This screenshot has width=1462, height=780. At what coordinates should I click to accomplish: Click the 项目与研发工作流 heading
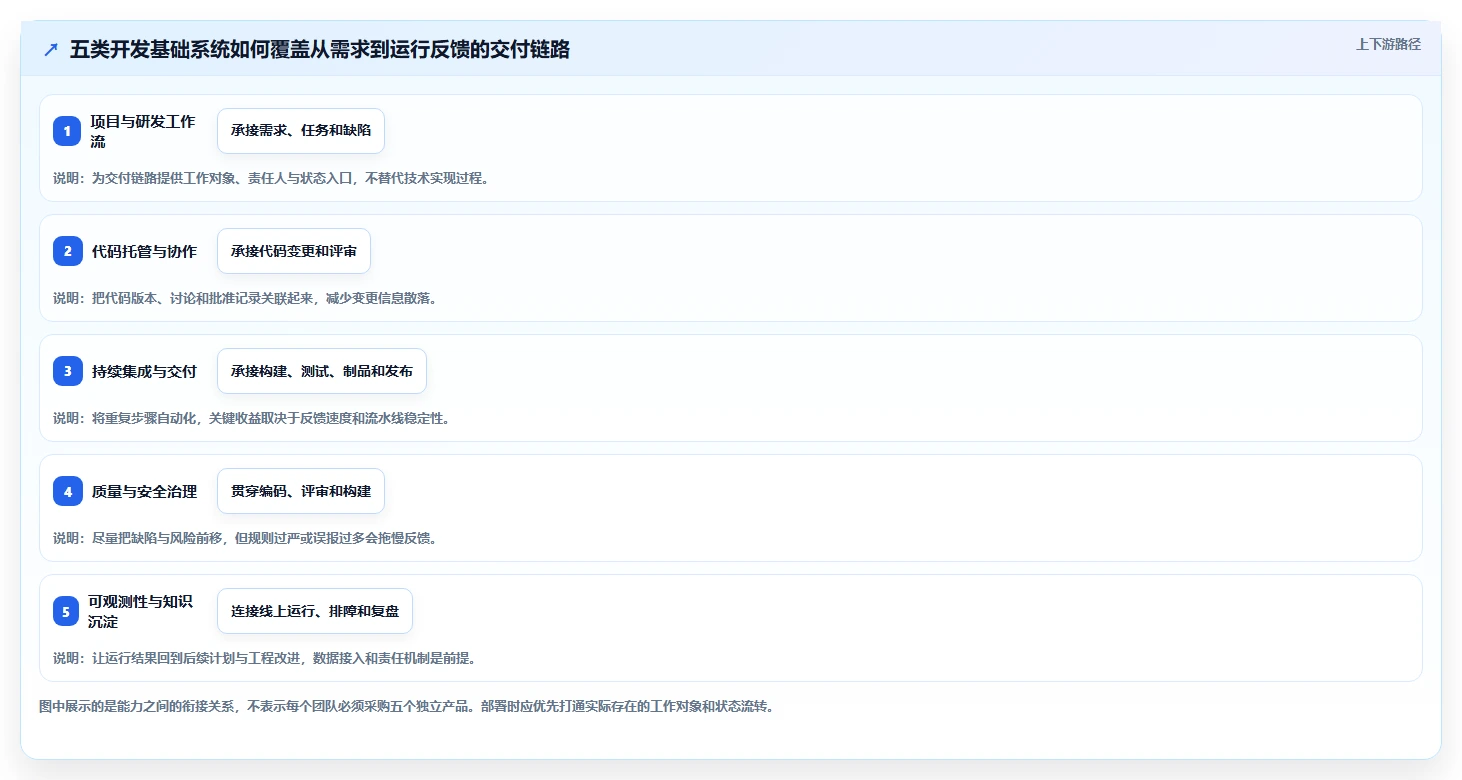(x=143, y=131)
